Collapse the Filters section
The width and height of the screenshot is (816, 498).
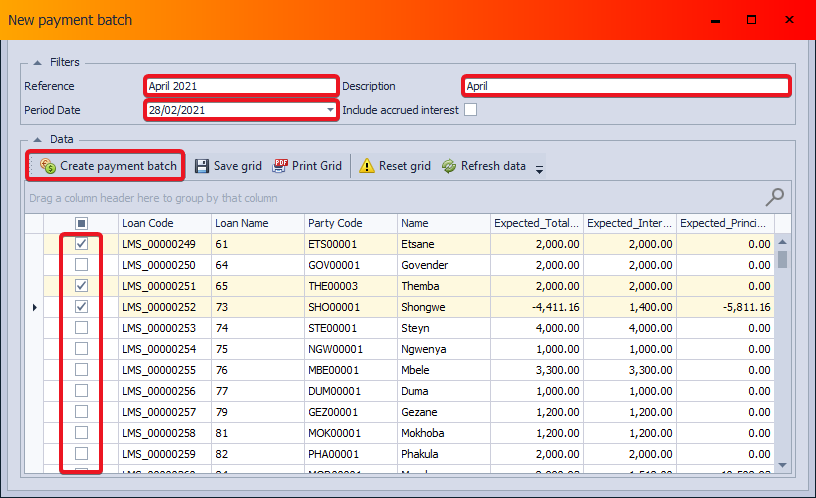(38, 62)
